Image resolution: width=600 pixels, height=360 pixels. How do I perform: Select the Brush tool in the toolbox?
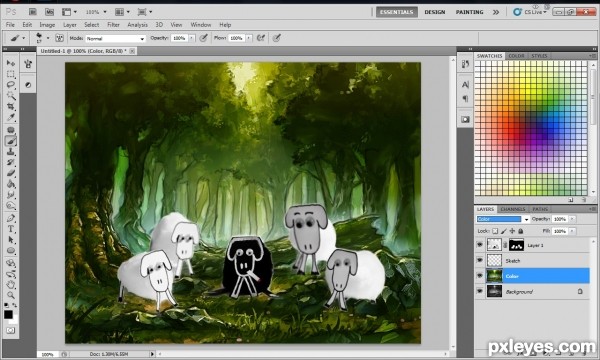coord(11,141)
